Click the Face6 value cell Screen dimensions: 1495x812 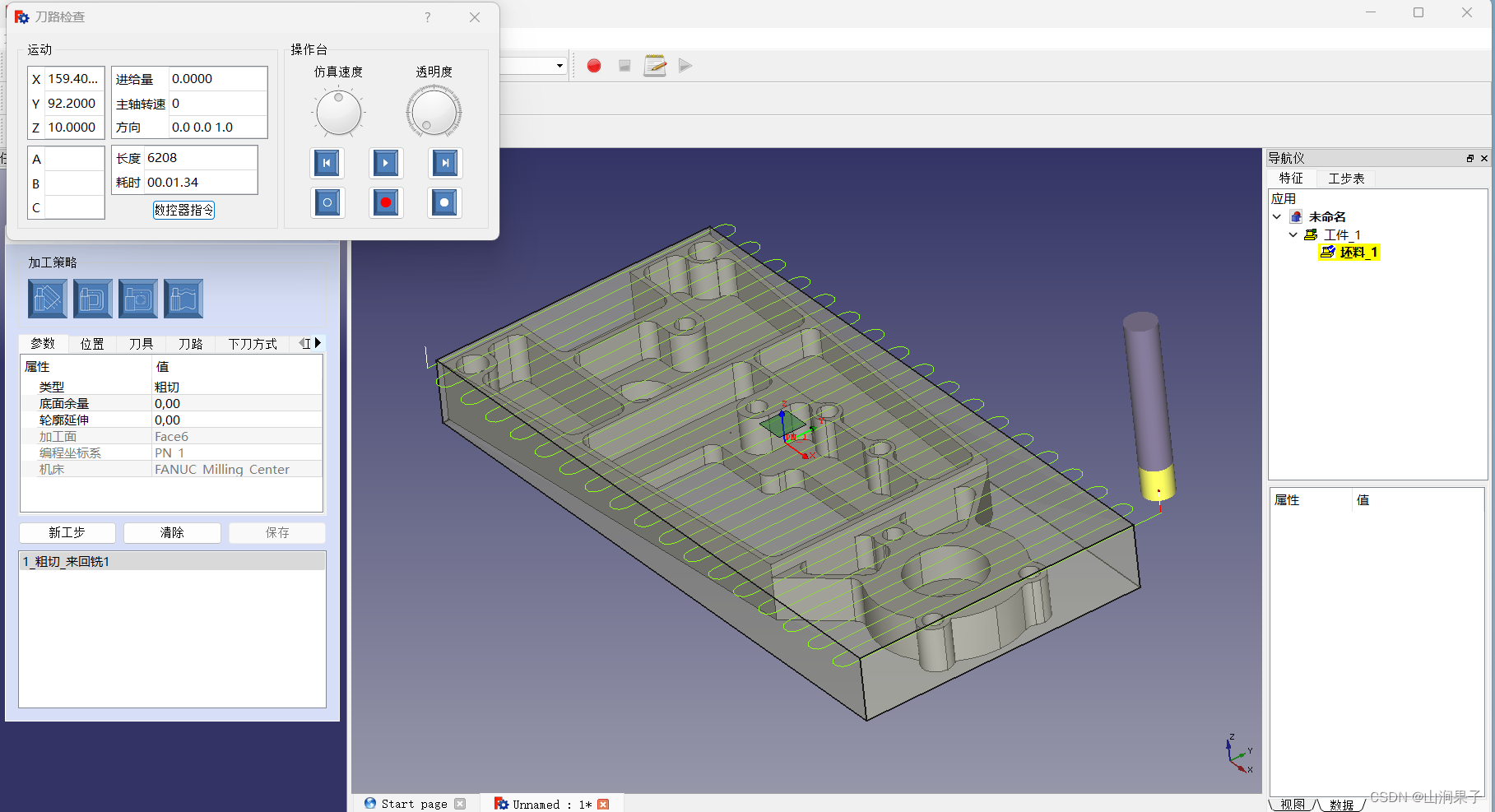[x=237, y=437]
